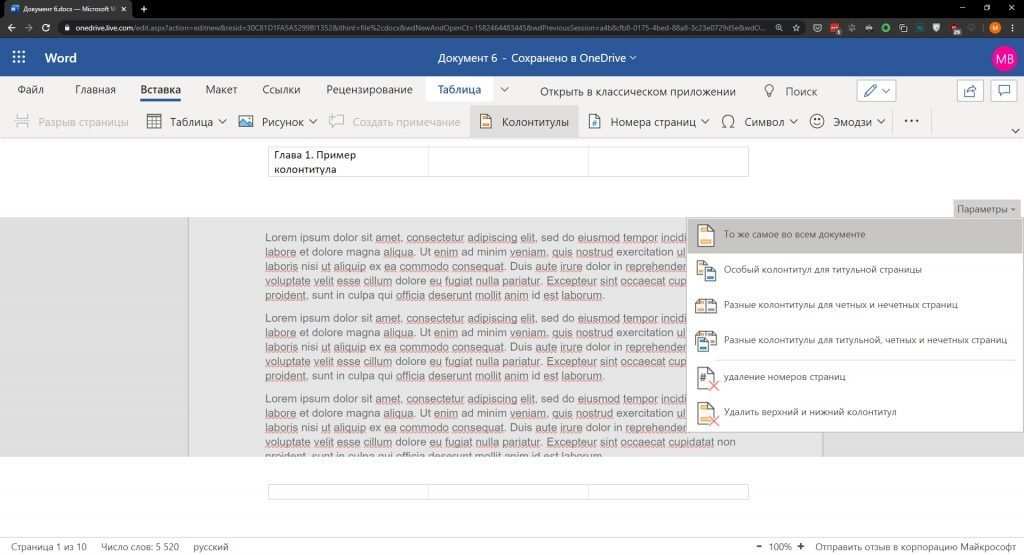1024x555 pixels.
Task: Open the pencil editing mode dropdown
Action: [876, 91]
